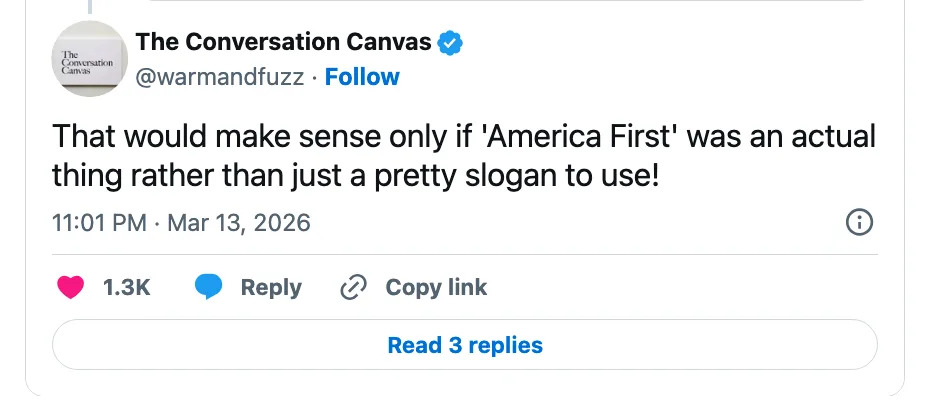Expand the Read 3 replies button
This screenshot has width=932, height=404.
(464, 346)
